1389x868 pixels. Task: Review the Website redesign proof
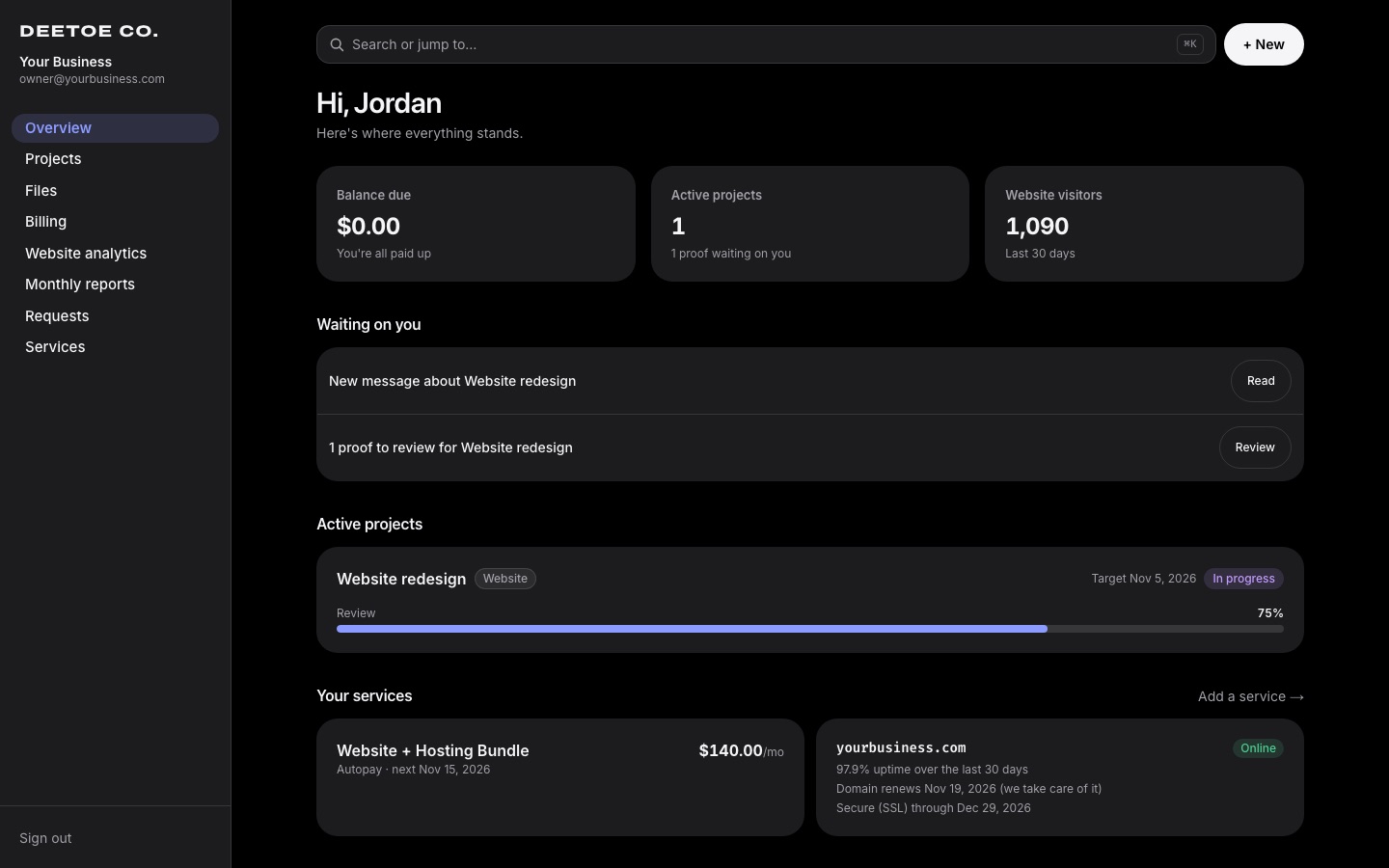tap(1255, 448)
